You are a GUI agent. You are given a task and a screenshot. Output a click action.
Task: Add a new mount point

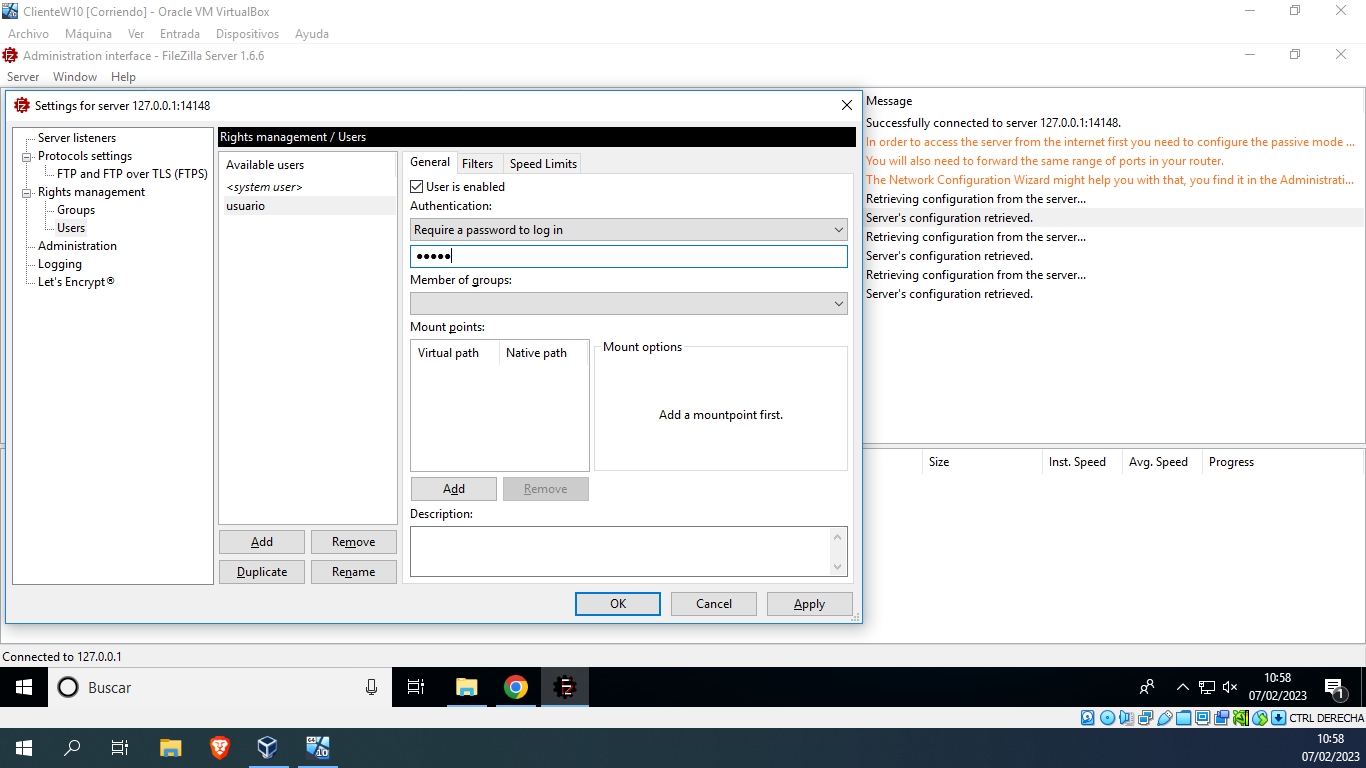(454, 489)
